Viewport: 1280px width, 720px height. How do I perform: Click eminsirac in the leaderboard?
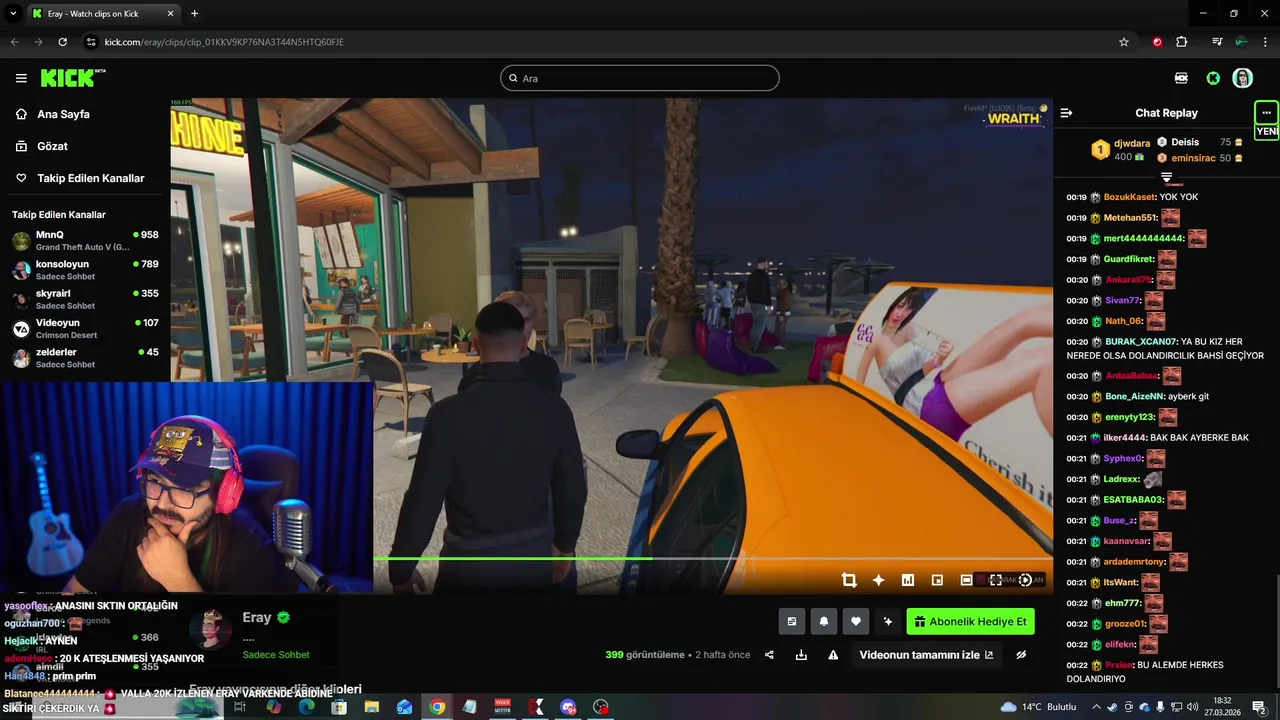pos(1193,158)
